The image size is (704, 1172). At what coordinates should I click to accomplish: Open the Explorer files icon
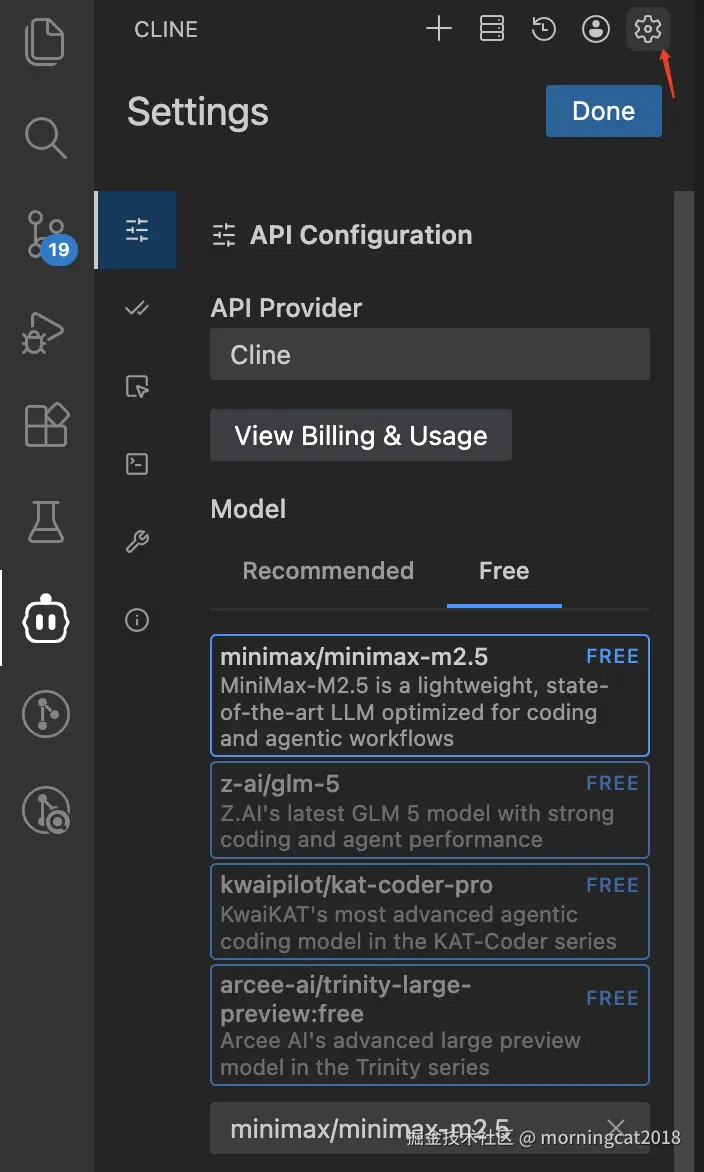coord(45,42)
